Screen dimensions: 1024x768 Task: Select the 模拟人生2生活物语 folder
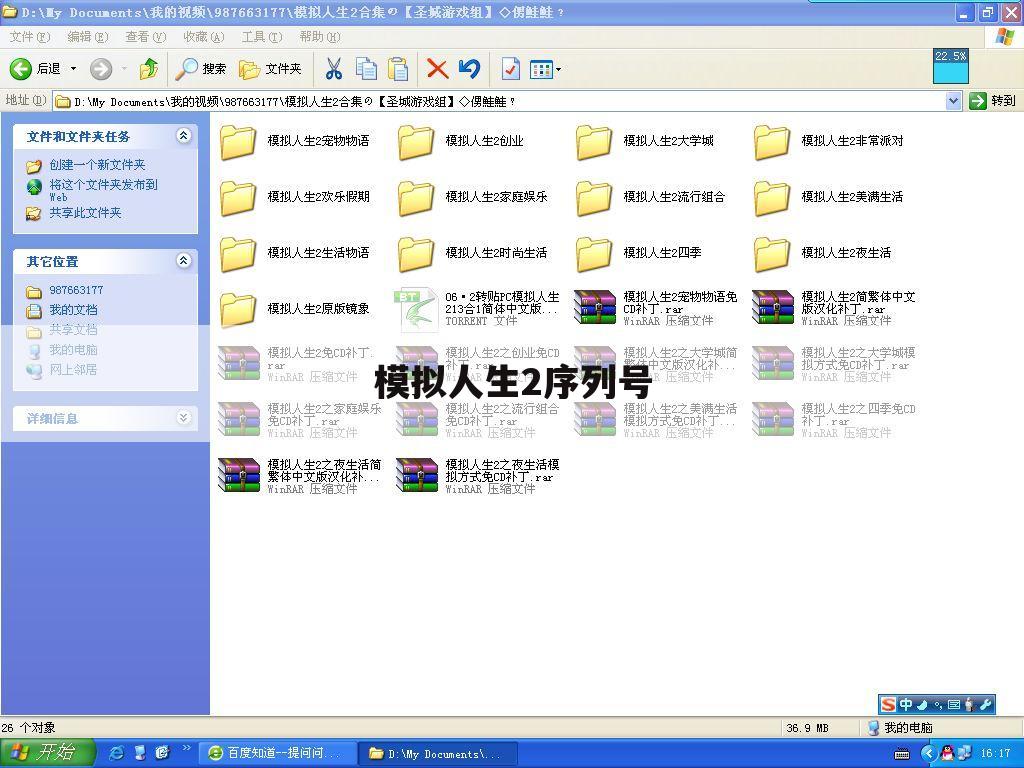[295, 253]
